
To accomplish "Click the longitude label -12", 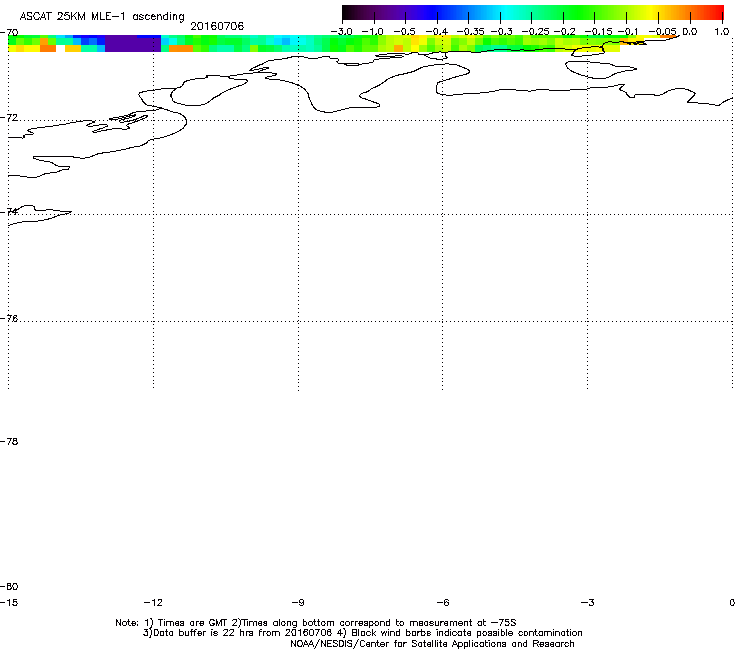I will [x=153, y=602].
